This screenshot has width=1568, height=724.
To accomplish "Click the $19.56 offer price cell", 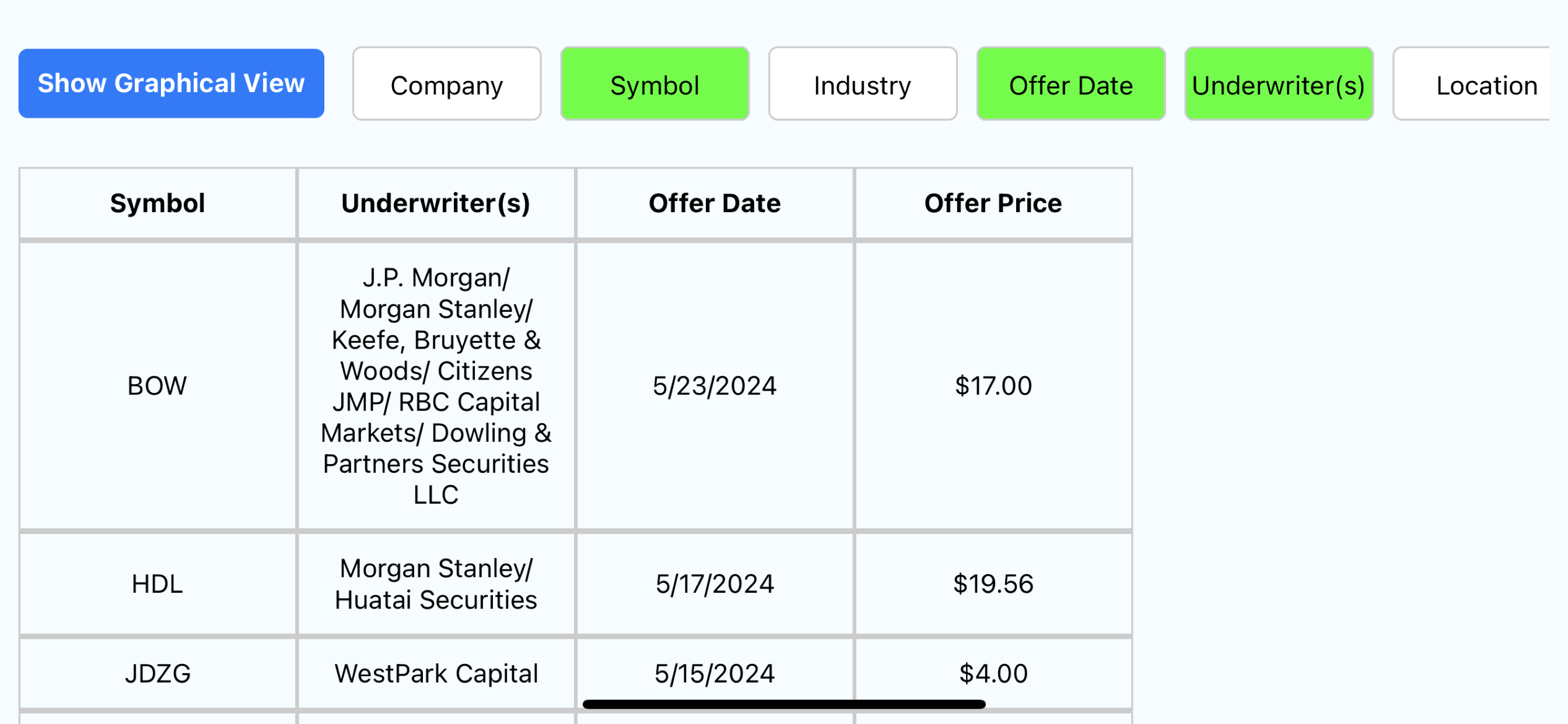I will point(993,584).
